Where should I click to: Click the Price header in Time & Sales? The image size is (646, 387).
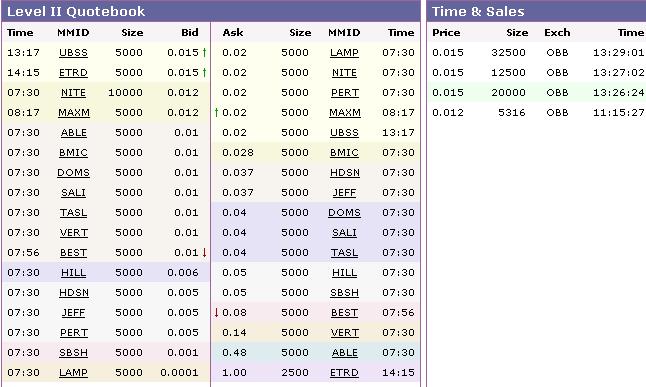[x=446, y=33]
